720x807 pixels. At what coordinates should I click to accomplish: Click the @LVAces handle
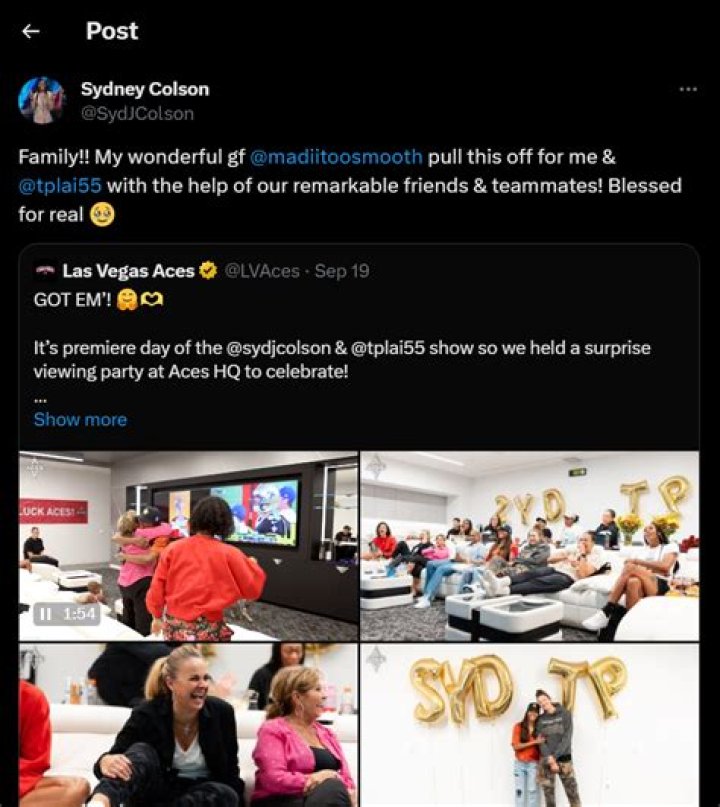(x=262, y=271)
